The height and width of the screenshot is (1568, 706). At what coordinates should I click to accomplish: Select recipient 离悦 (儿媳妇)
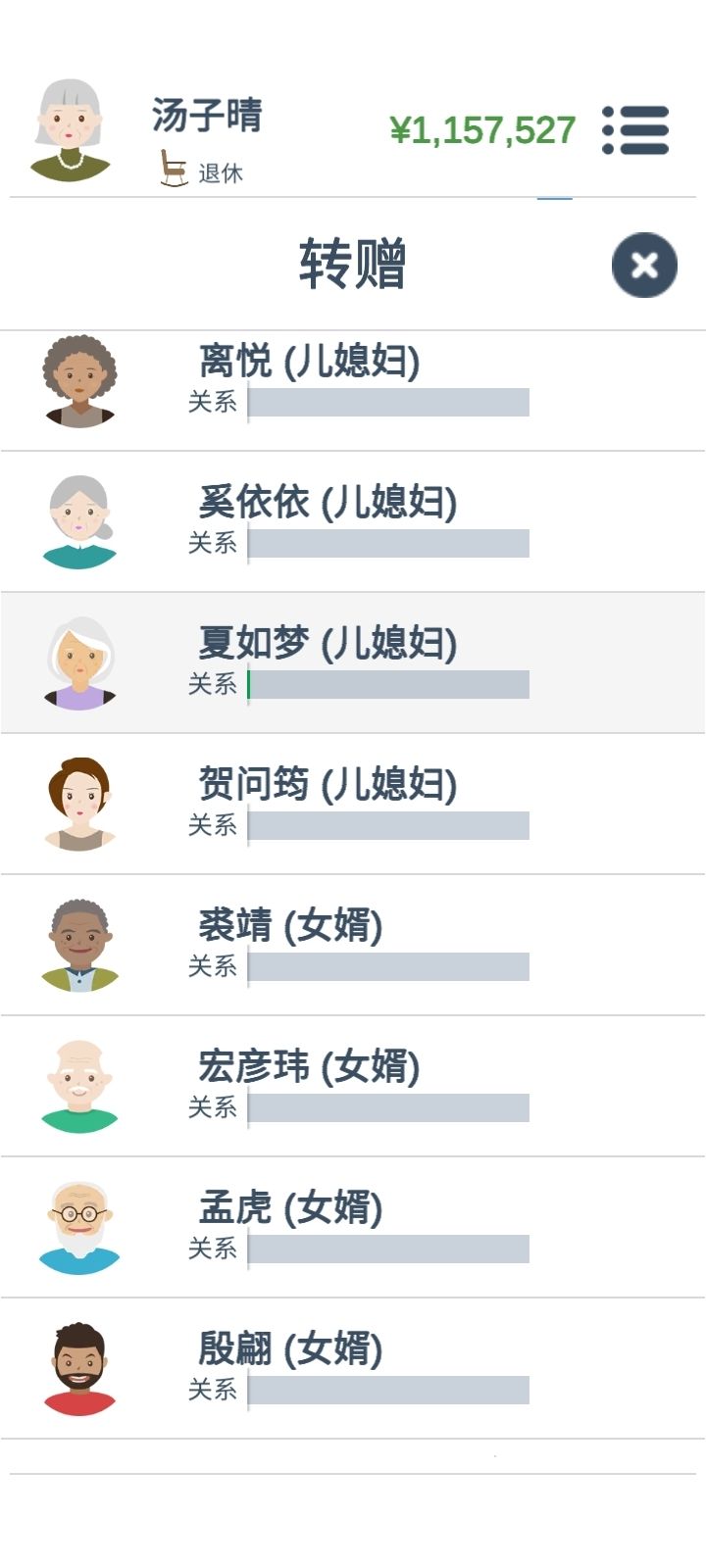[353, 391]
